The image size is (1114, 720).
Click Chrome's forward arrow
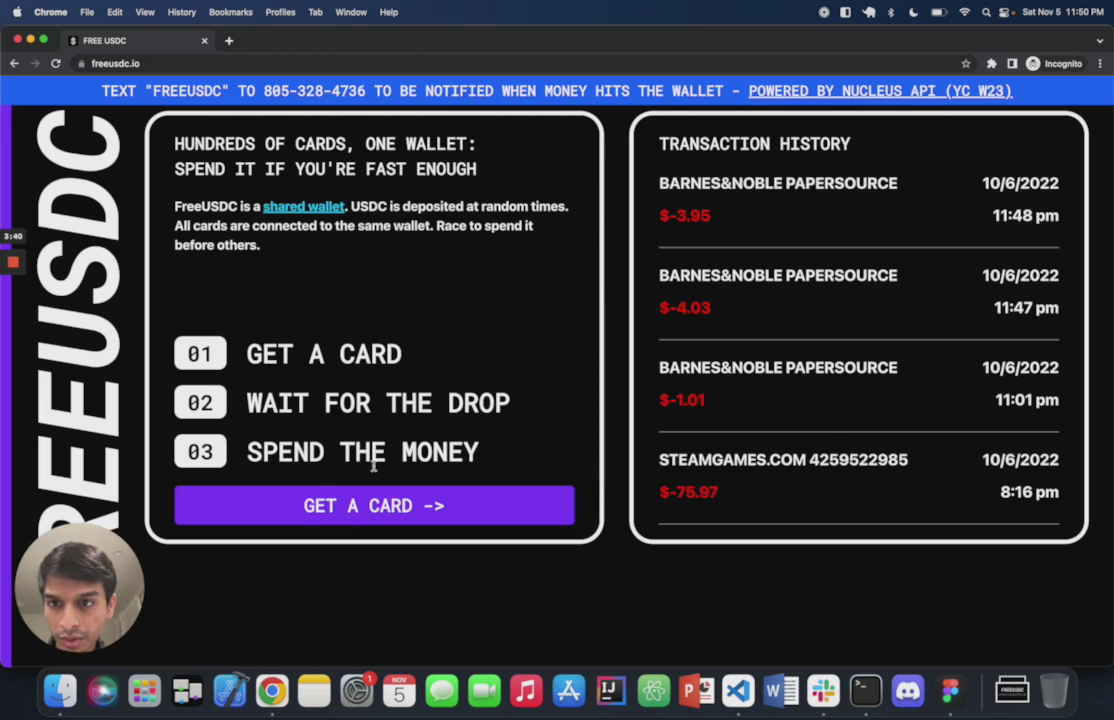35,63
